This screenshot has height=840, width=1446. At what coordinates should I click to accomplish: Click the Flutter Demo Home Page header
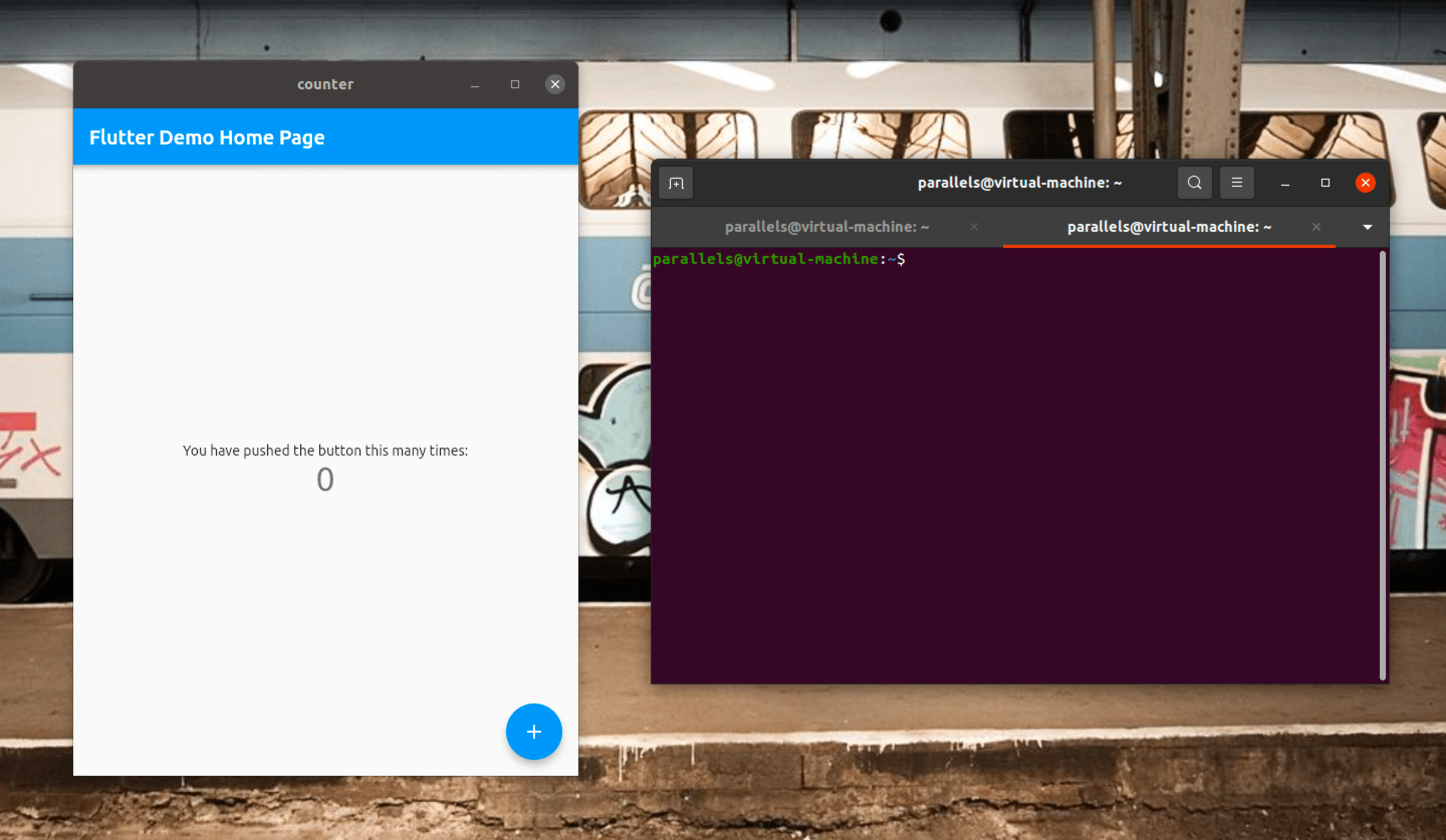[206, 137]
